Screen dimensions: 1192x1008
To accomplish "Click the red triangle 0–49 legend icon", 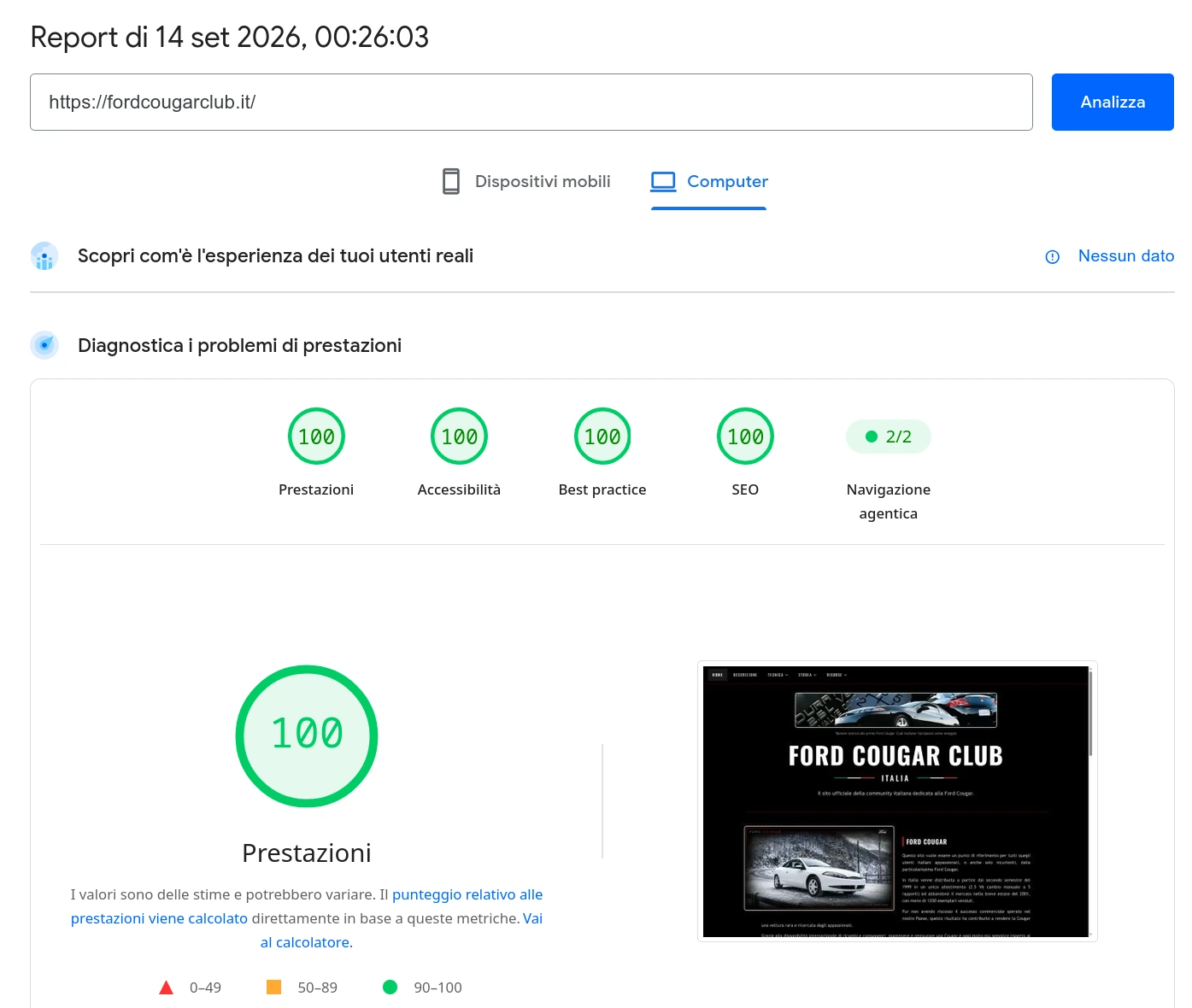I will pyautogui.click(x=167, y=987).
